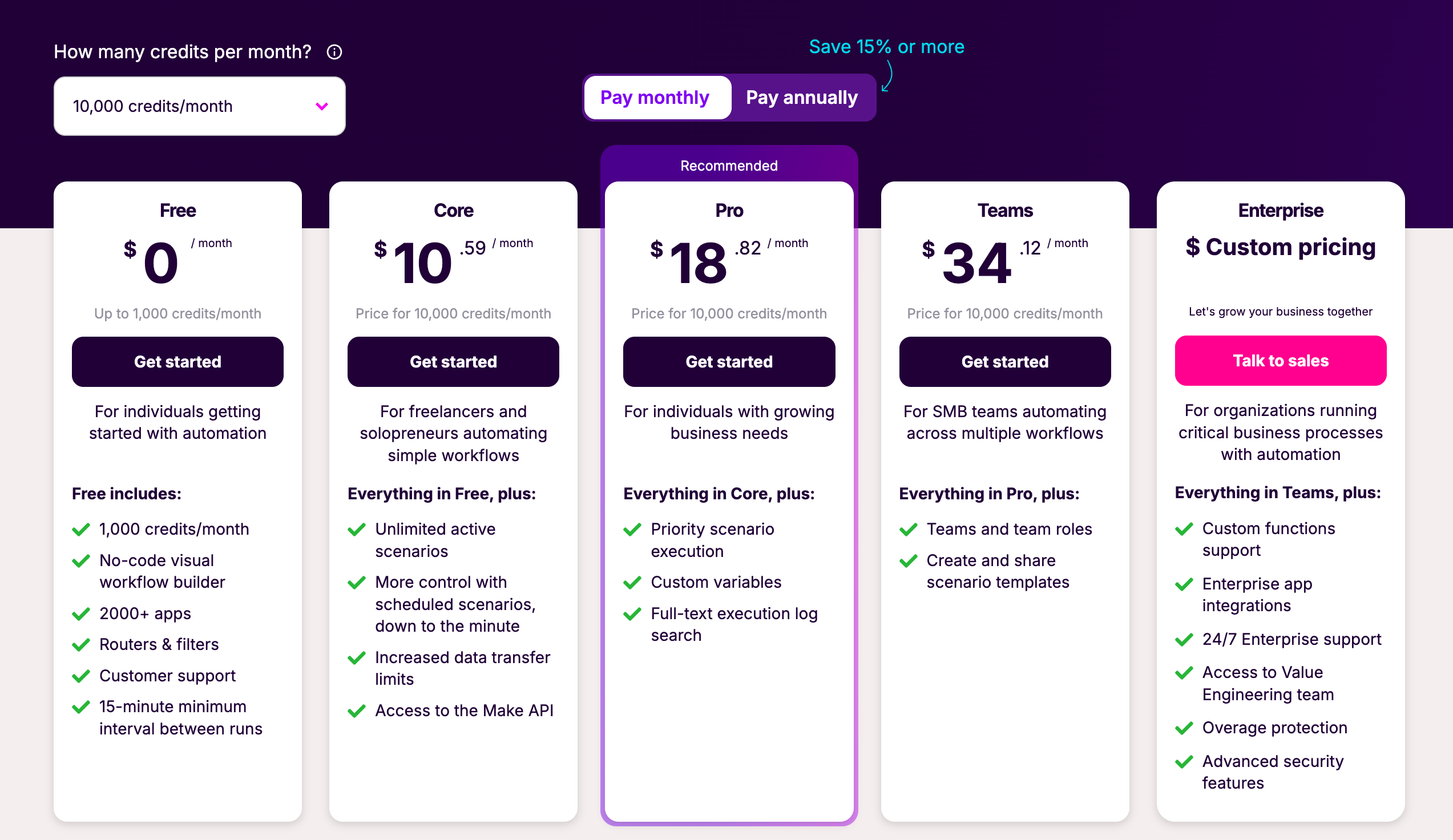Screen dimensions: 1453x840
Task: Select the Pro plan column header
Action: [728, 211]
